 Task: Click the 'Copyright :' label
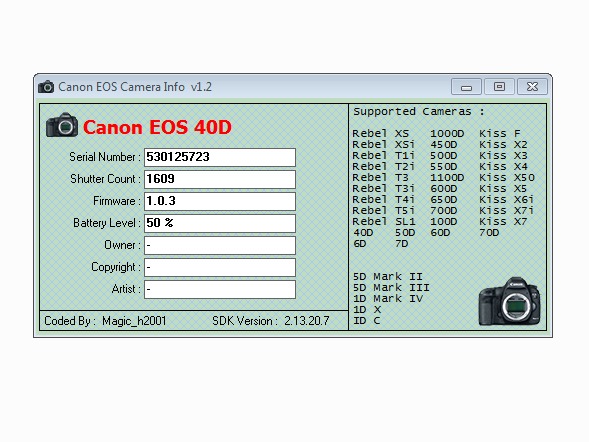(116, 267)
